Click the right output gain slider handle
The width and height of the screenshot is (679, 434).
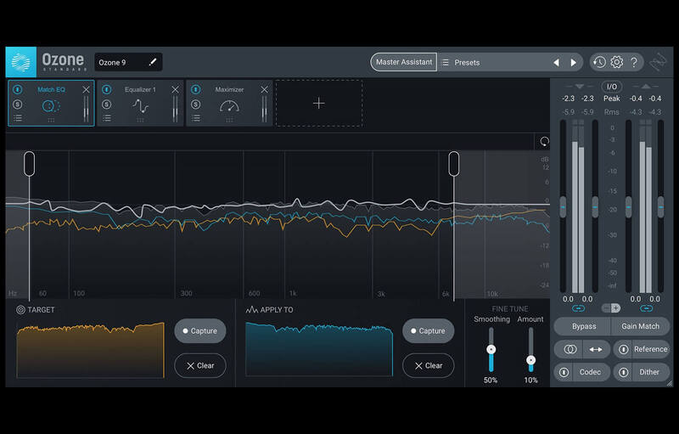point(661,207)
